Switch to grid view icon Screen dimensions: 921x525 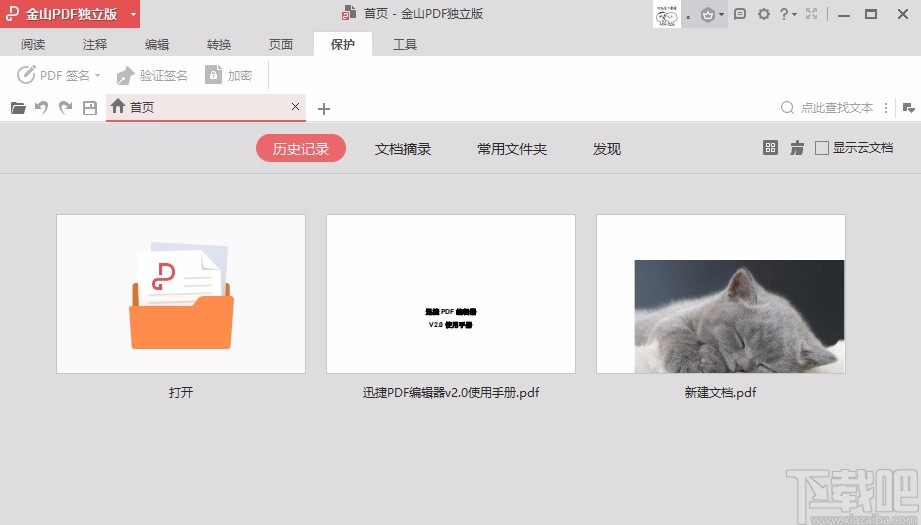(770, 148)
